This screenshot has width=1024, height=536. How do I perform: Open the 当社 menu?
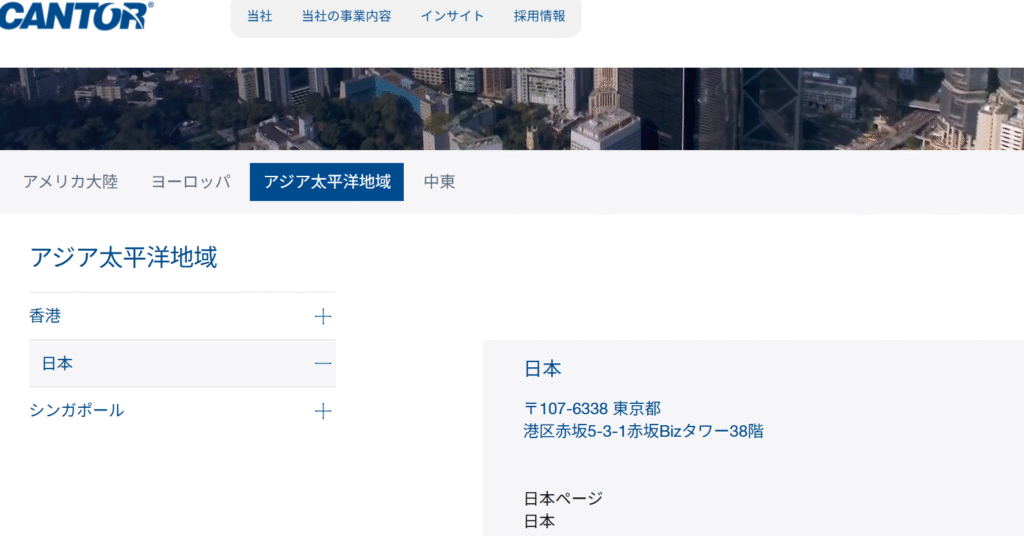[x=259, y=16]
